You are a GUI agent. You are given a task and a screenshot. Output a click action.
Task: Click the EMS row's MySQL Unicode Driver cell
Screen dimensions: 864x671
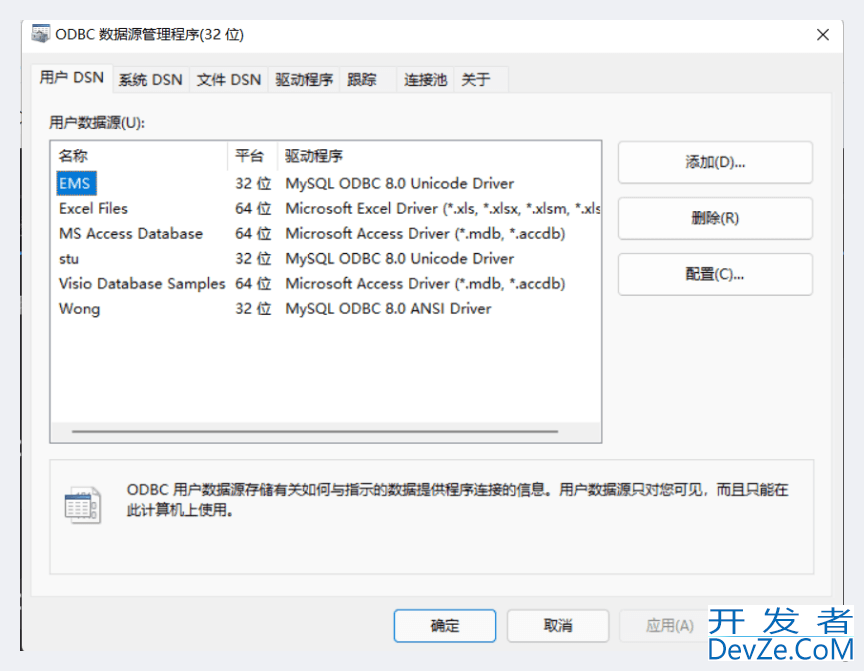pyautogui.click(x=399, y=183)
